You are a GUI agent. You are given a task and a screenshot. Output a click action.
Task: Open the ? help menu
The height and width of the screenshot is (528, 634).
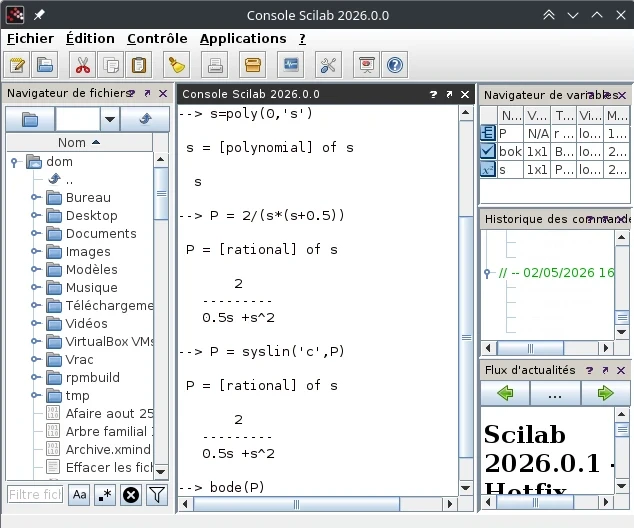tap(302, 39)
